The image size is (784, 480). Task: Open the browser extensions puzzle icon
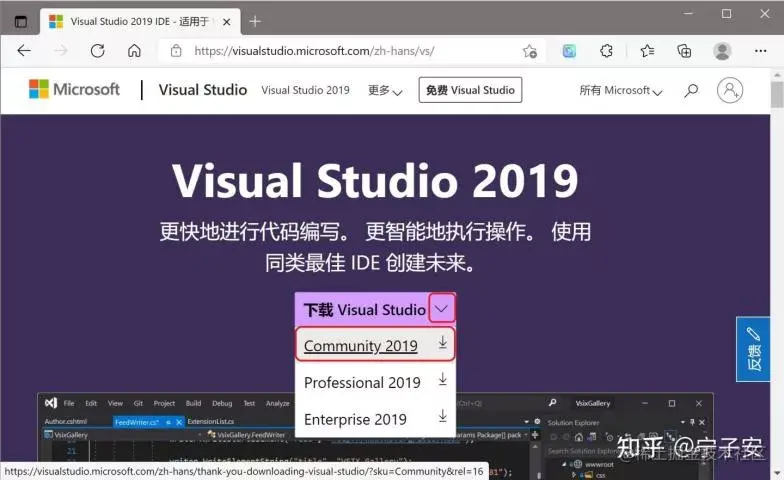pyautogui.click(x=606, y=50)
